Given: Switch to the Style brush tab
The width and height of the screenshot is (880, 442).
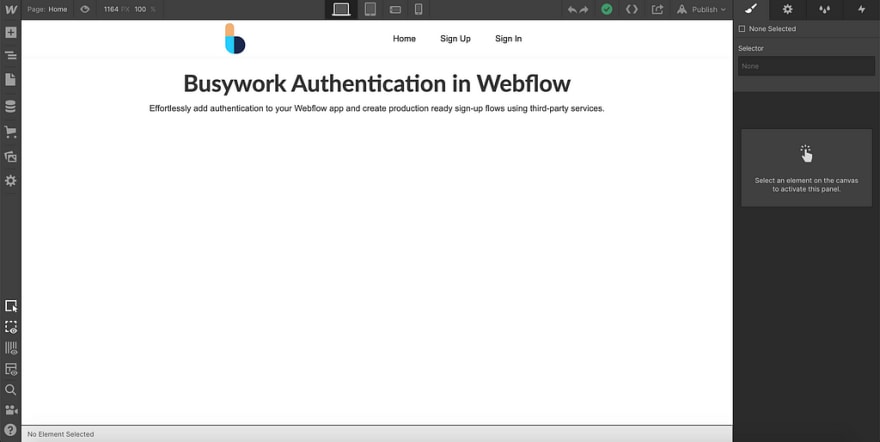Looking at the screenshot, I should pyautogui.click(x=751, y=10).
